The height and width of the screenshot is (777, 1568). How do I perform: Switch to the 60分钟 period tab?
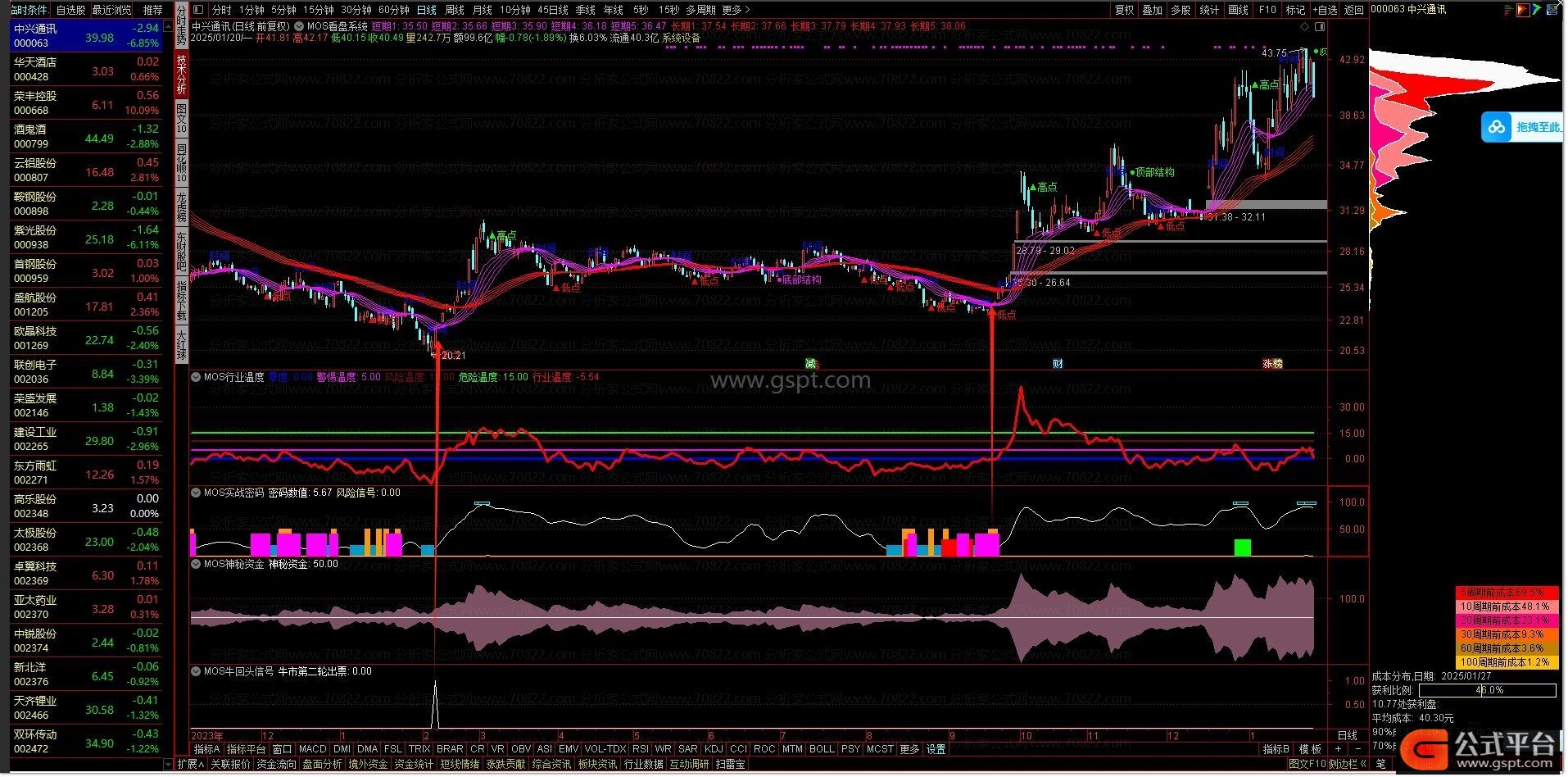393,10
